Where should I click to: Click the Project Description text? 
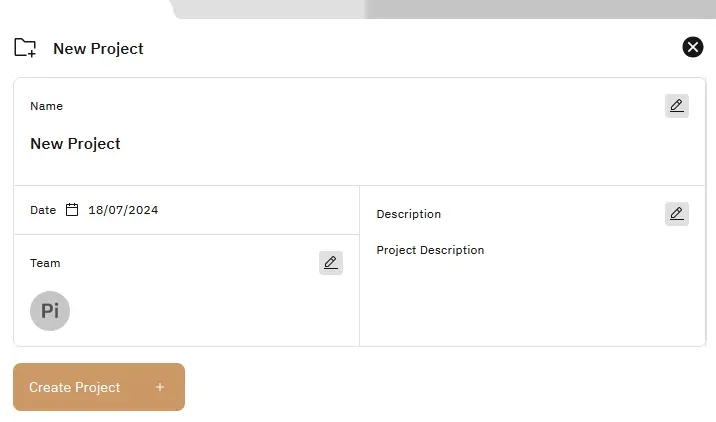[x=430, y=250]
